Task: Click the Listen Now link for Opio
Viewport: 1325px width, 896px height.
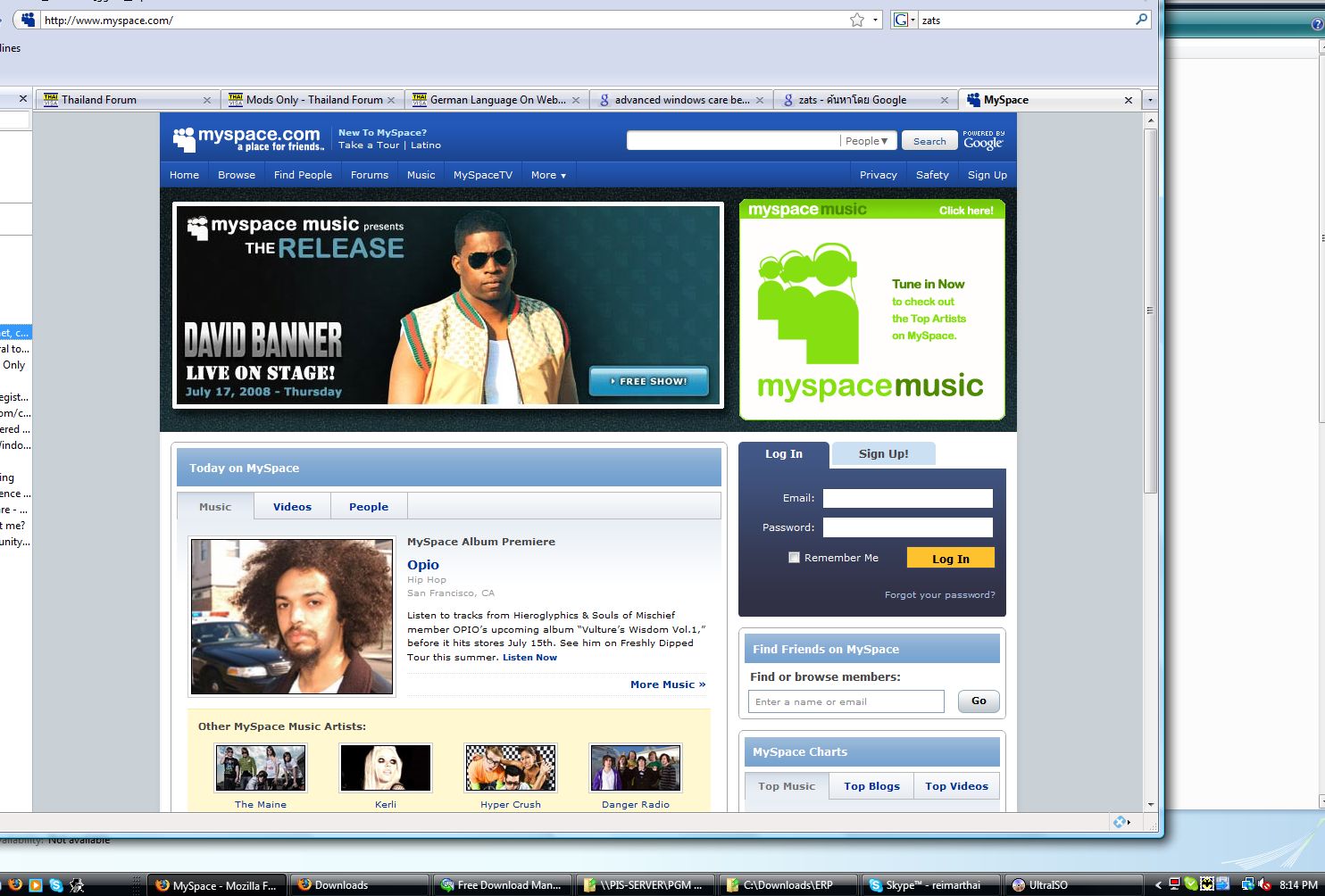Action: (529, 657)
